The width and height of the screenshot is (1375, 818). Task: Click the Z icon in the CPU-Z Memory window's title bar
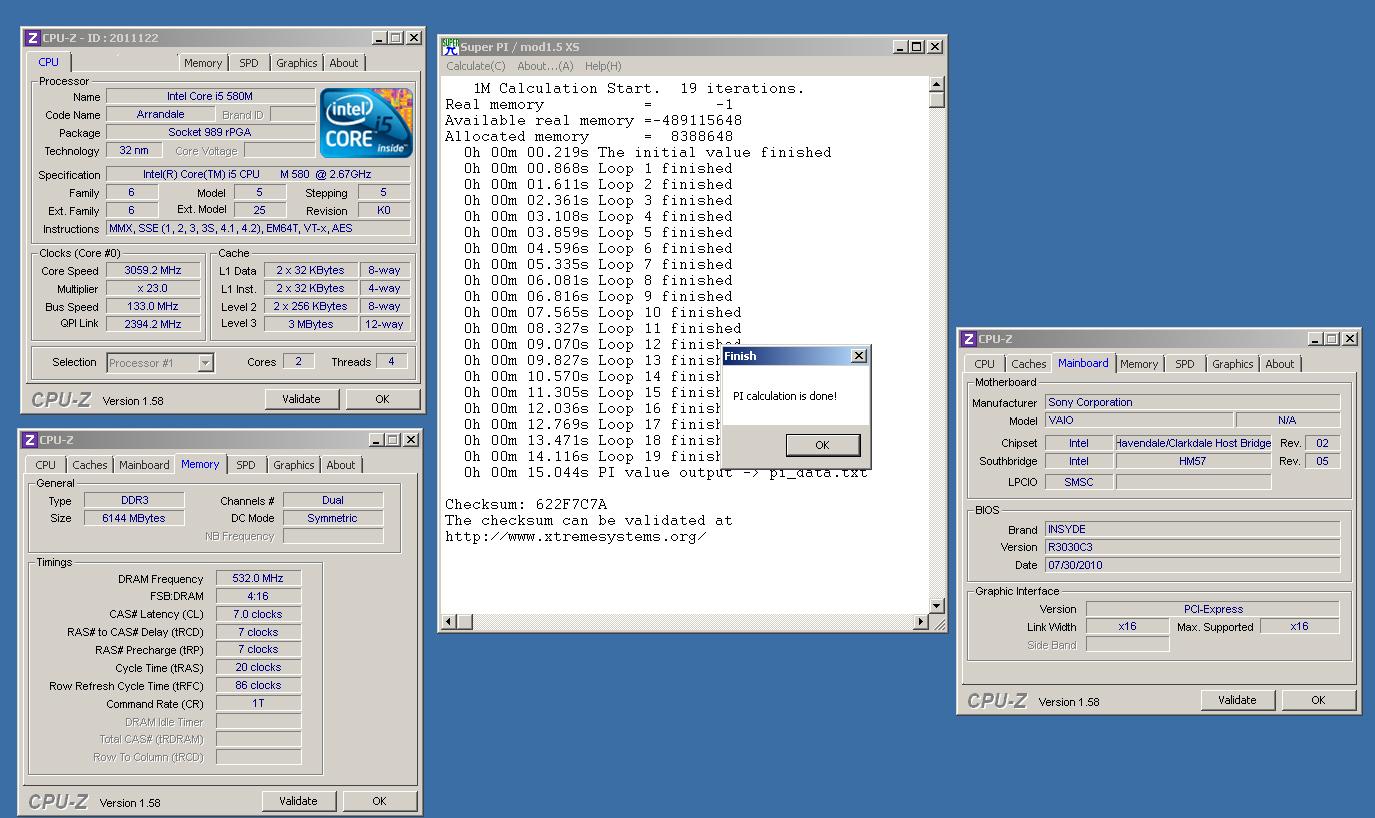click(30, 440)
